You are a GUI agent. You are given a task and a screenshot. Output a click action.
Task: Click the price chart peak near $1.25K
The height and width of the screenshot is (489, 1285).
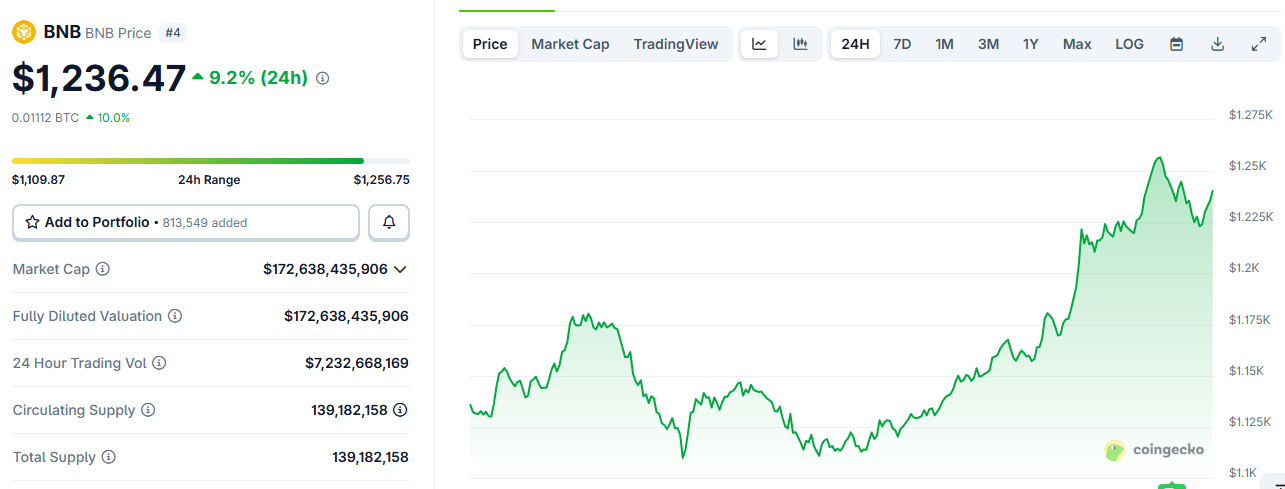pyautogui.click(x=1159, y=158)
